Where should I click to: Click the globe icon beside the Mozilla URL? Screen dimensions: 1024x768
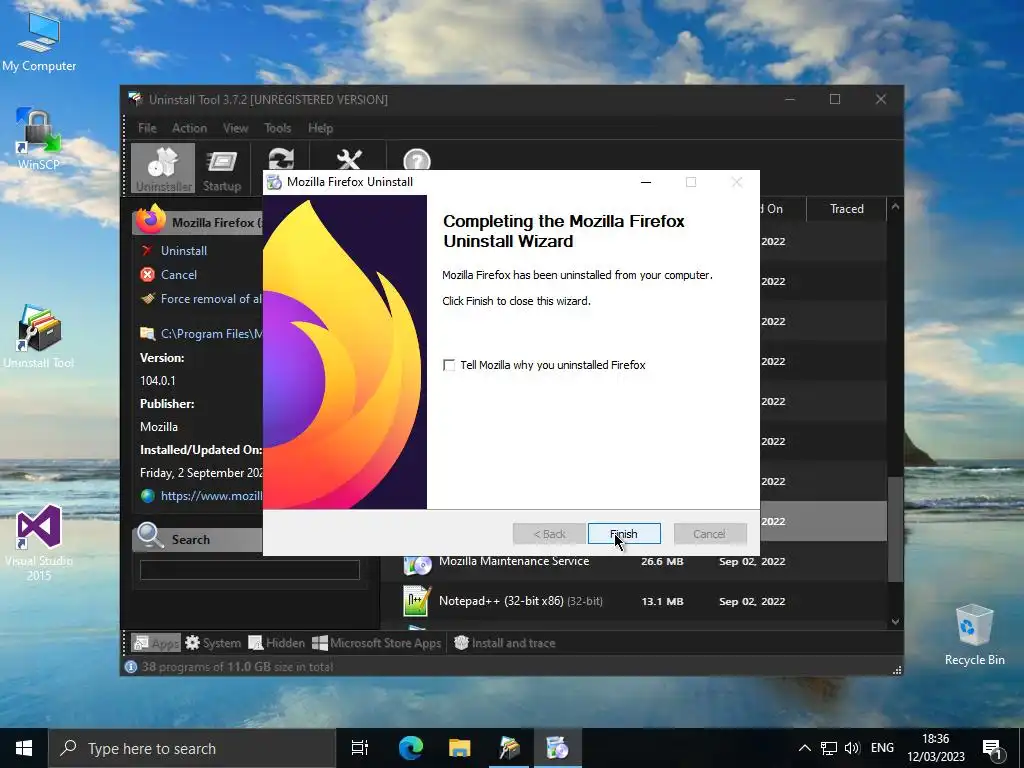click(148, 496)
